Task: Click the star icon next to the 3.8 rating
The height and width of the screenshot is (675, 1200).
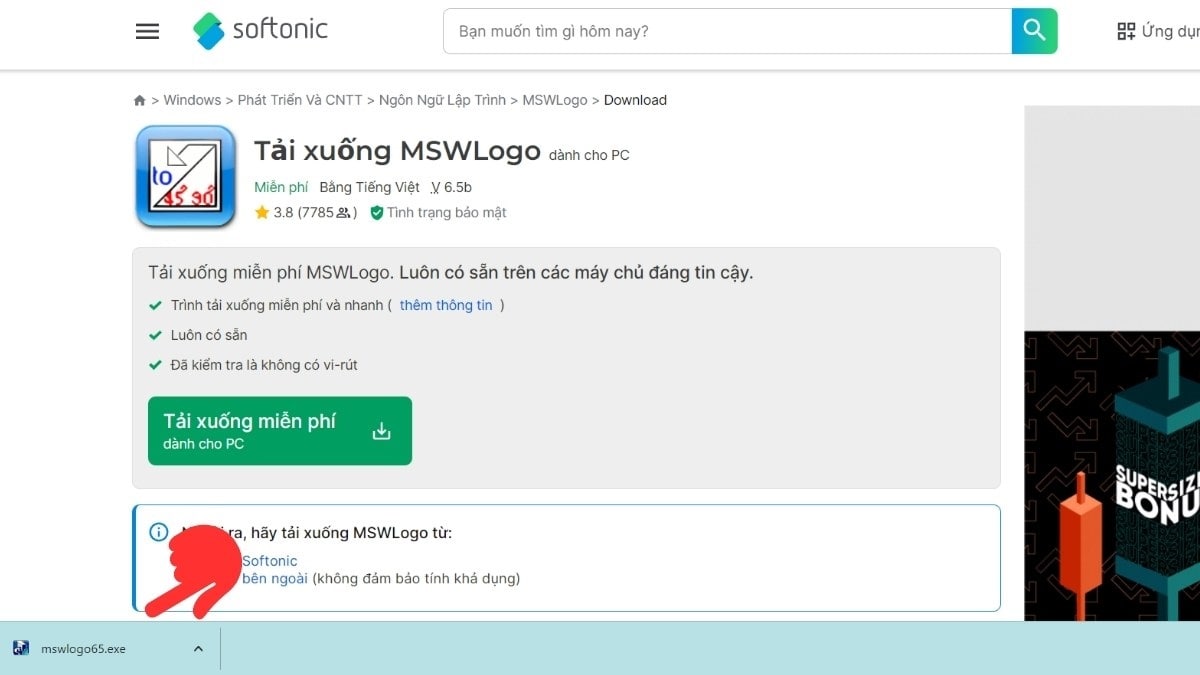Action: (x=264, y=212)
